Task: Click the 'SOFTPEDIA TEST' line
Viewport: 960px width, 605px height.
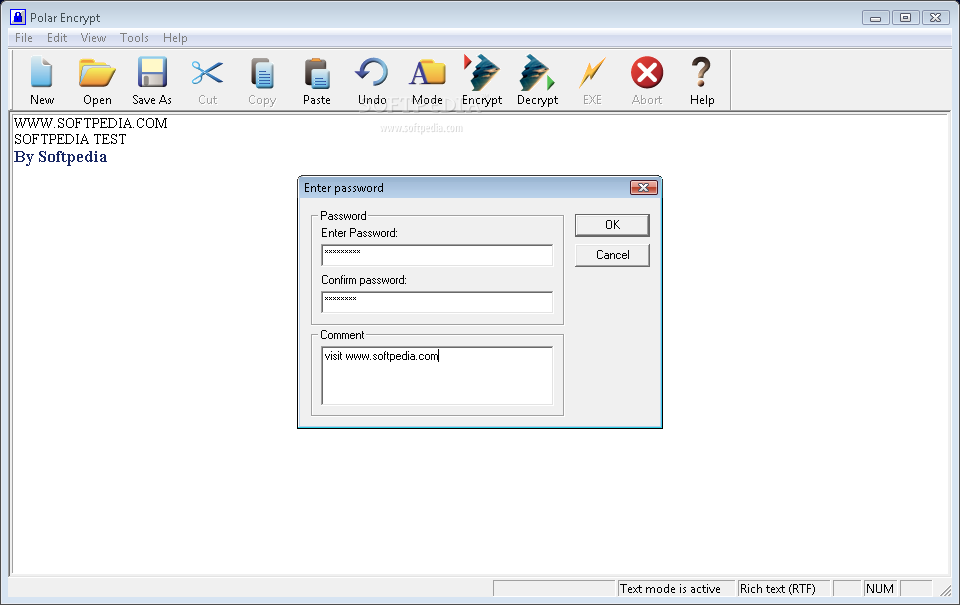Action: pos(70,140)
